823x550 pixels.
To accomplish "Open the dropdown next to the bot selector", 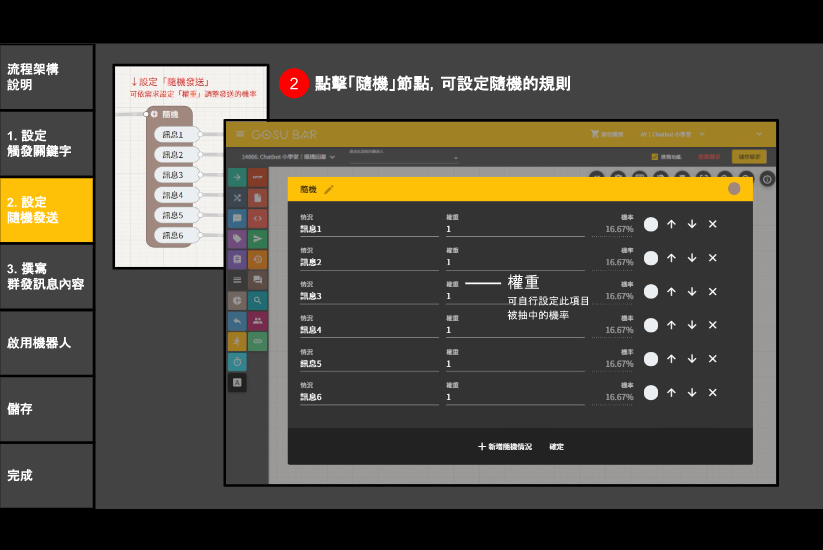I will (x=404, y=156).
